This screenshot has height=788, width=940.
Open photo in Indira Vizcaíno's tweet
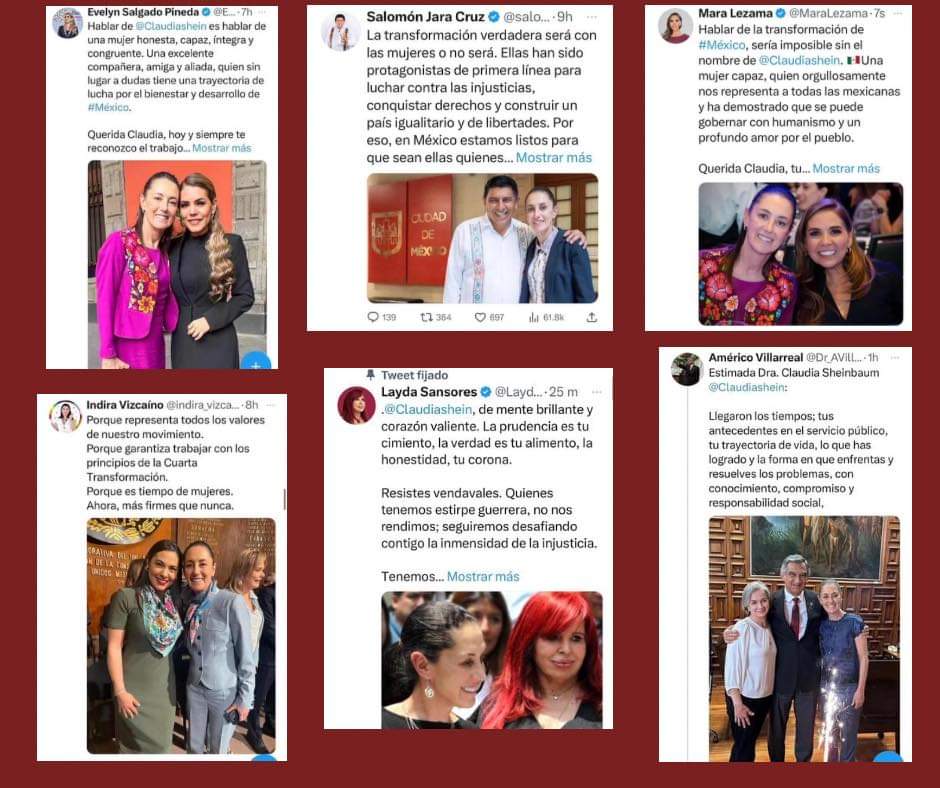[x=181, y=636]
